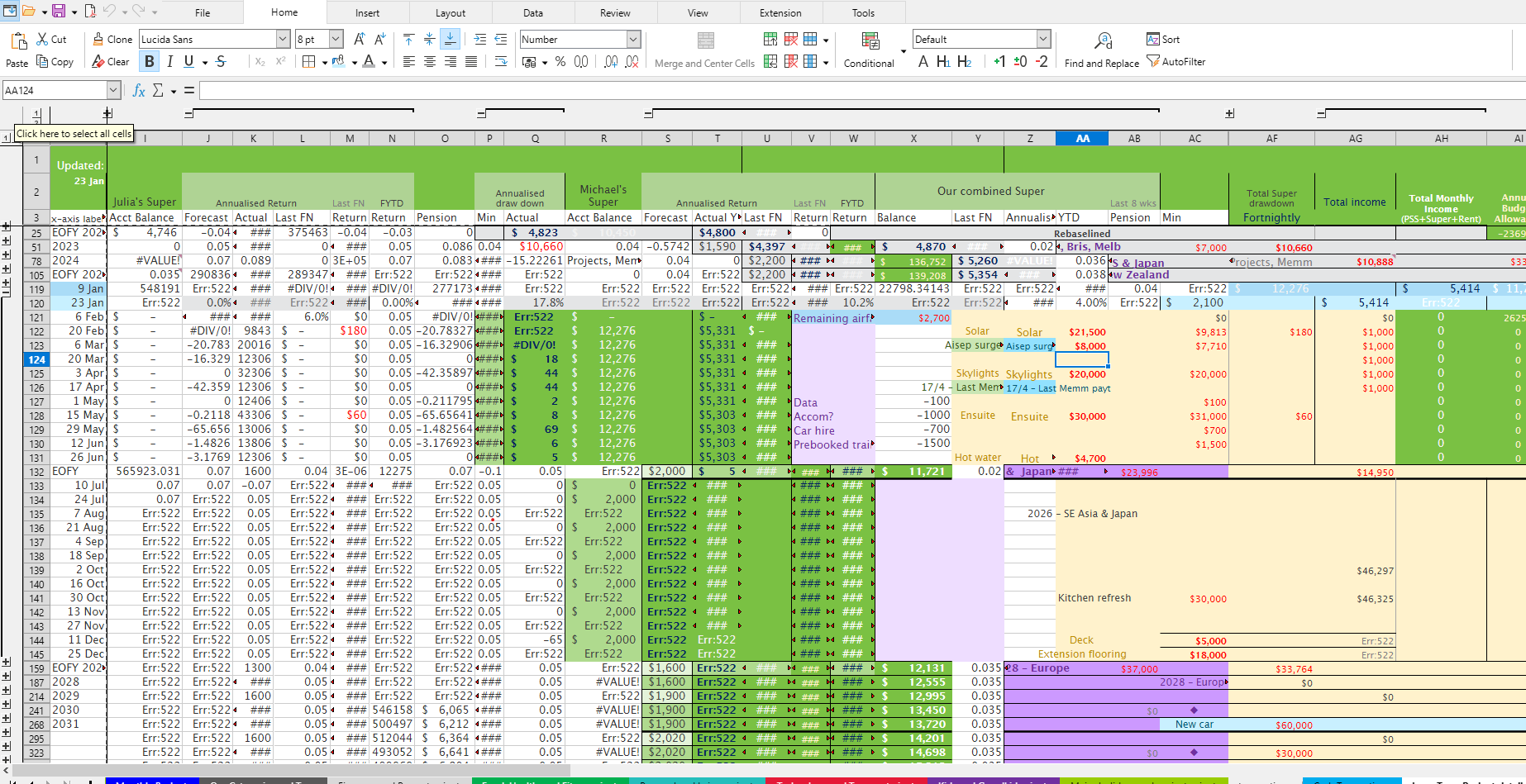The image size is (1526, 784).
Task: Click the Increase Font Size icon
Action: coord(359,39)
